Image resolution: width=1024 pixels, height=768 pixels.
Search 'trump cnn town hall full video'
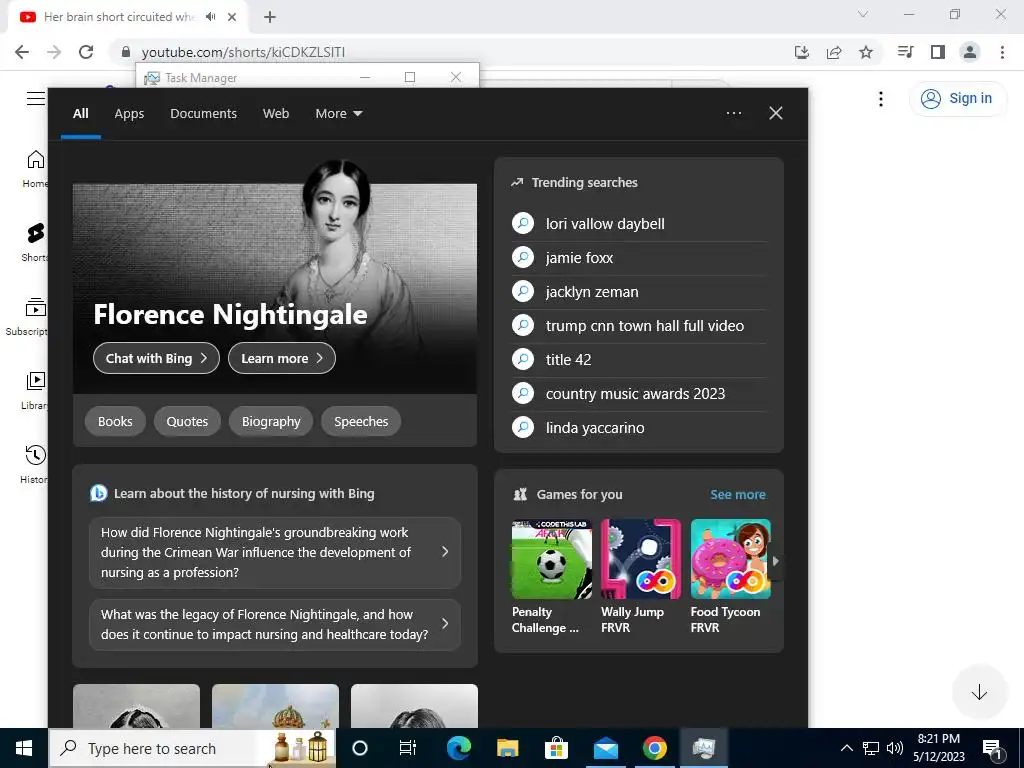tap(639, 326)
